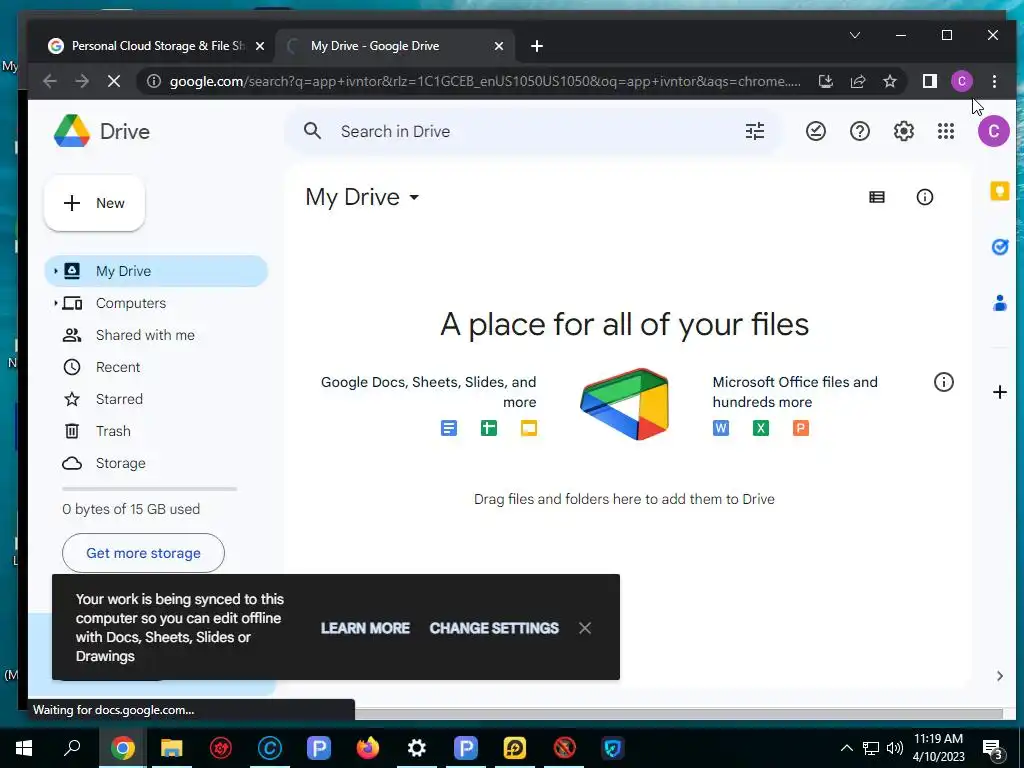
Task: Switch to list layout view icon
Action: [x=876, y=197]
